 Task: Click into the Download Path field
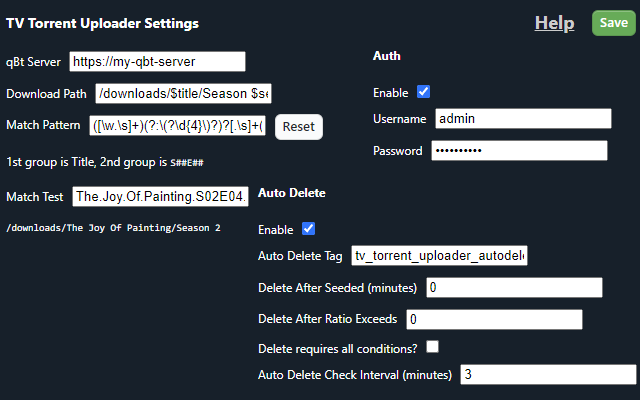[183, 94]
